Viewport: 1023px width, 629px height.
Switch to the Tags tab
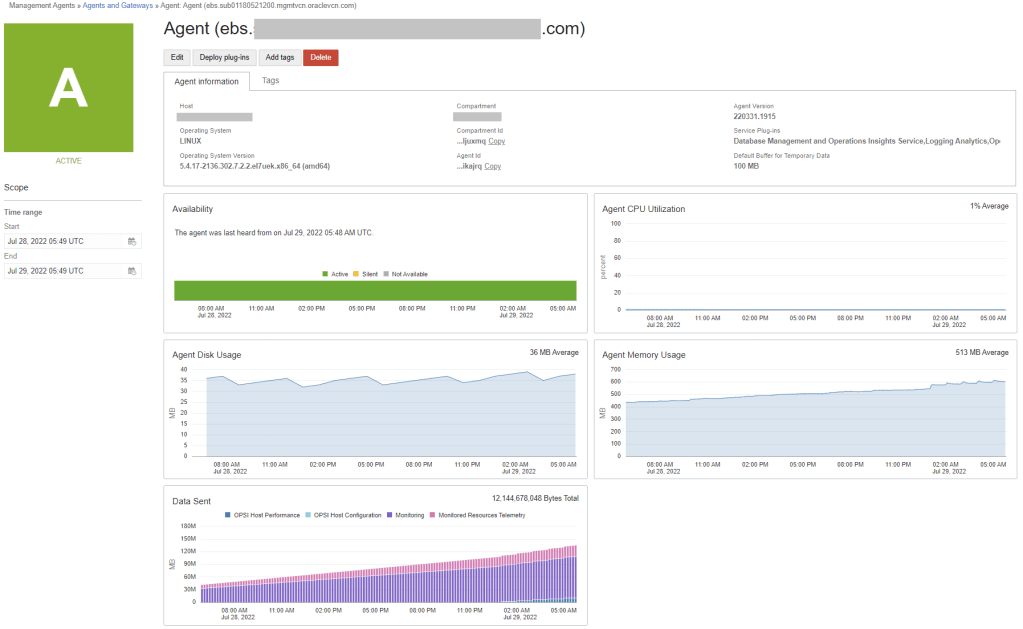point(270,80)
